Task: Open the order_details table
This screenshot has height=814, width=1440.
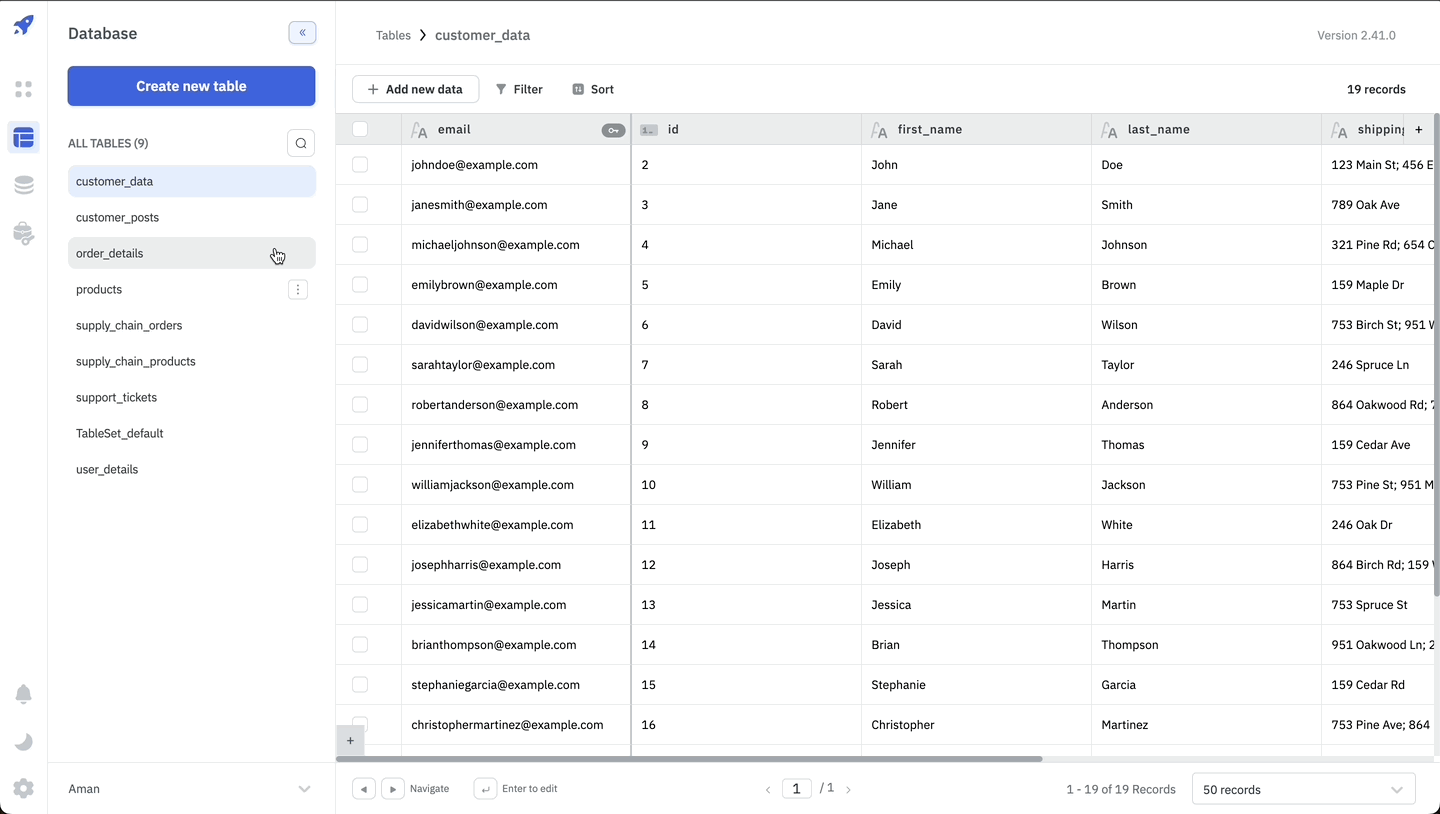Action: tap(110, 254)
